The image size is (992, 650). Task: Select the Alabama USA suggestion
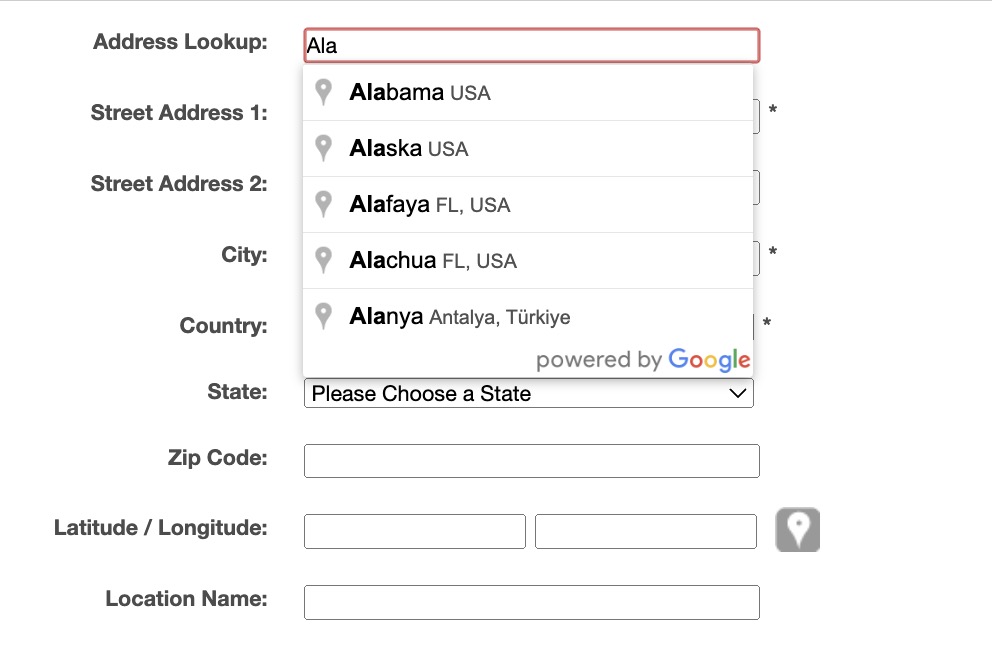[420, 93]
